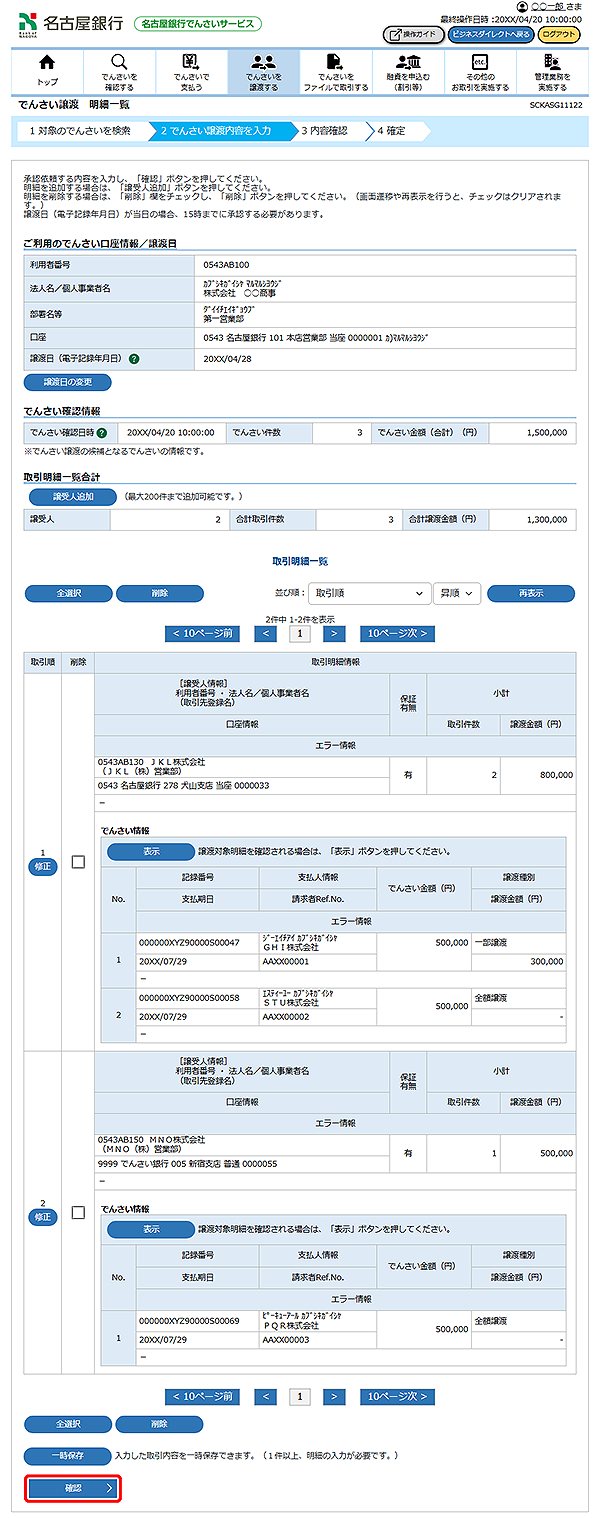Click step 1 対象のでんさいを検索
The width and height of the screenshot is (600, 1518).
pyautogui.click(x=80, y=130)
